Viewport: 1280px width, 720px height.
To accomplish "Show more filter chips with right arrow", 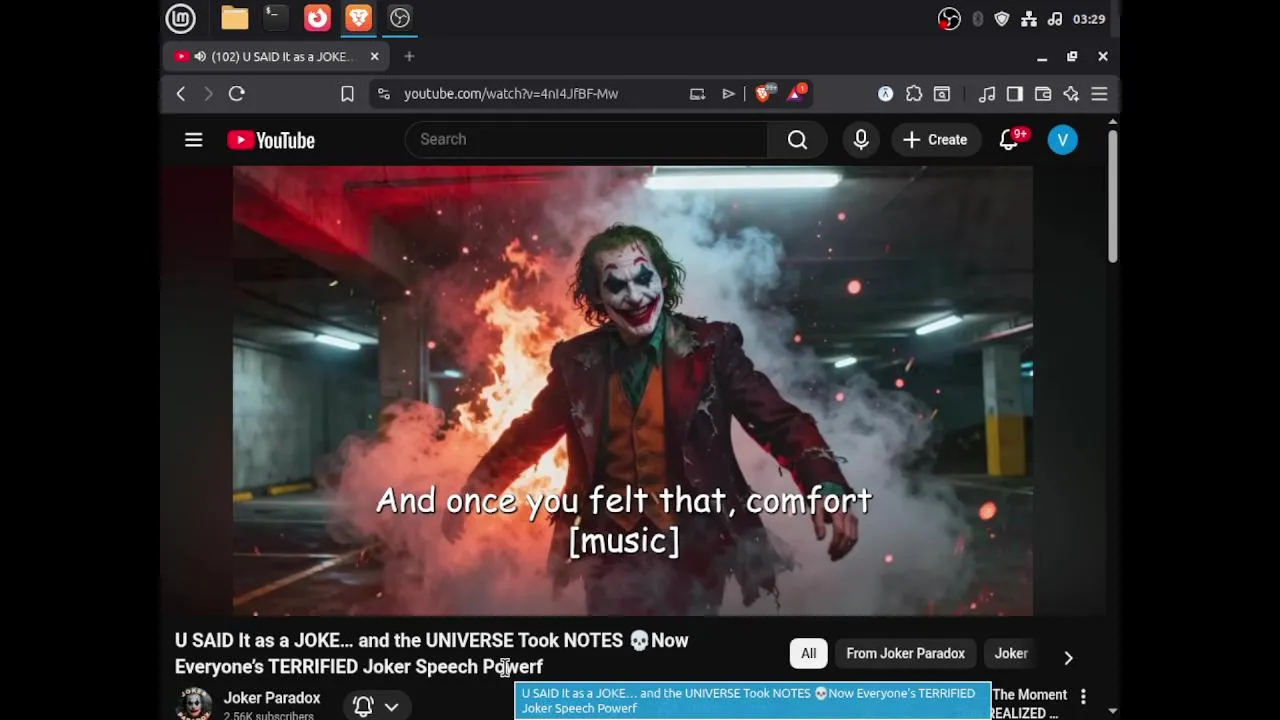I will [x=1068, y=657].
